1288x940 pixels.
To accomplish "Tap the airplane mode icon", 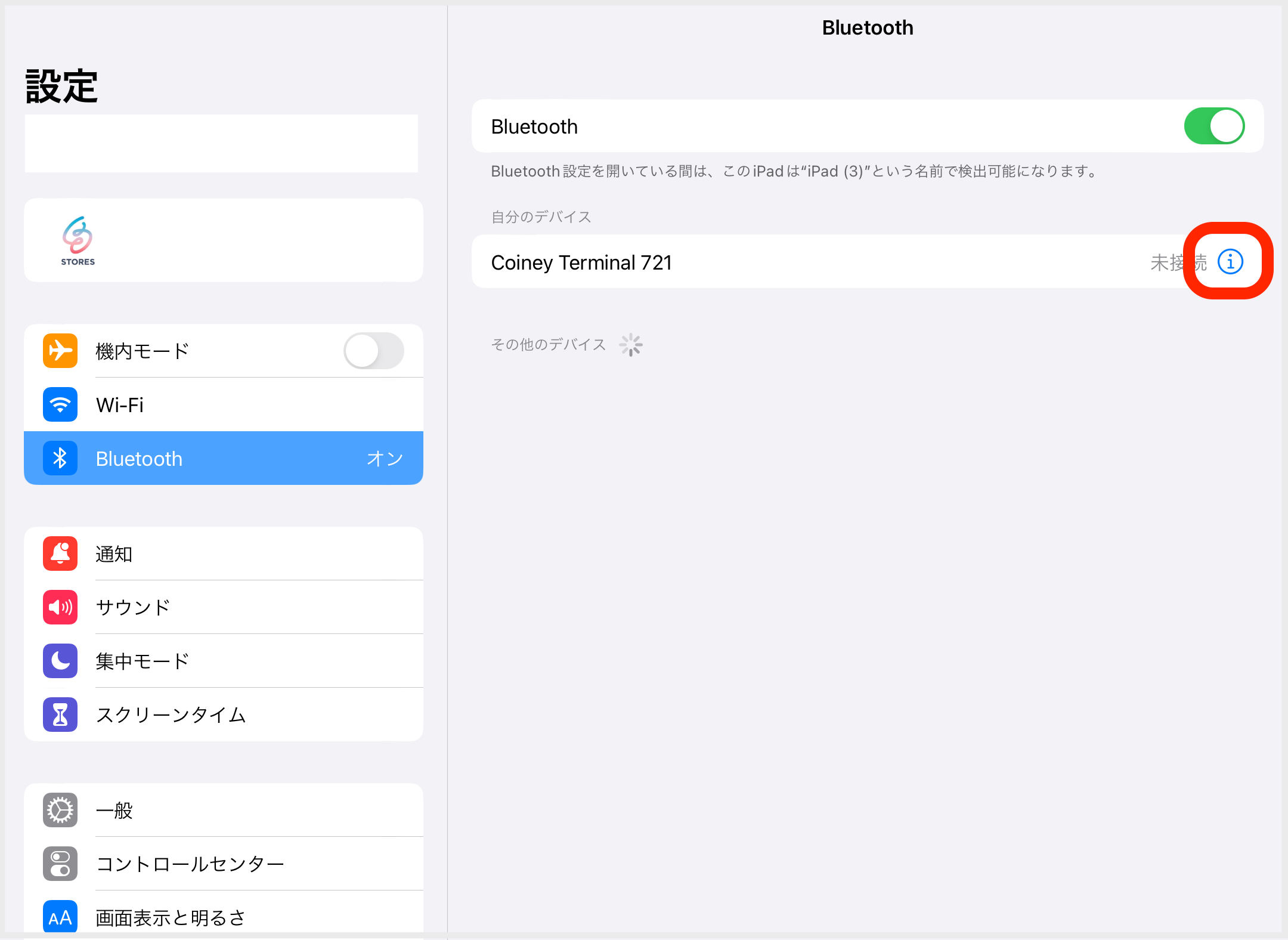I will coord(60,351).
